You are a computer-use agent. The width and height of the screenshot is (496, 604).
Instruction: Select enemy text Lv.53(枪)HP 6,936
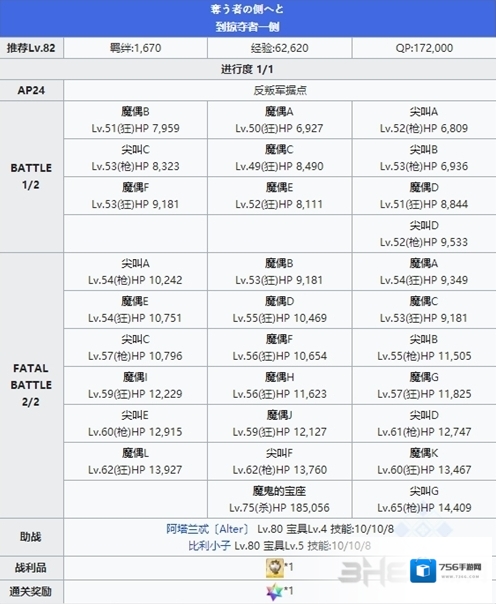(424, 166)
